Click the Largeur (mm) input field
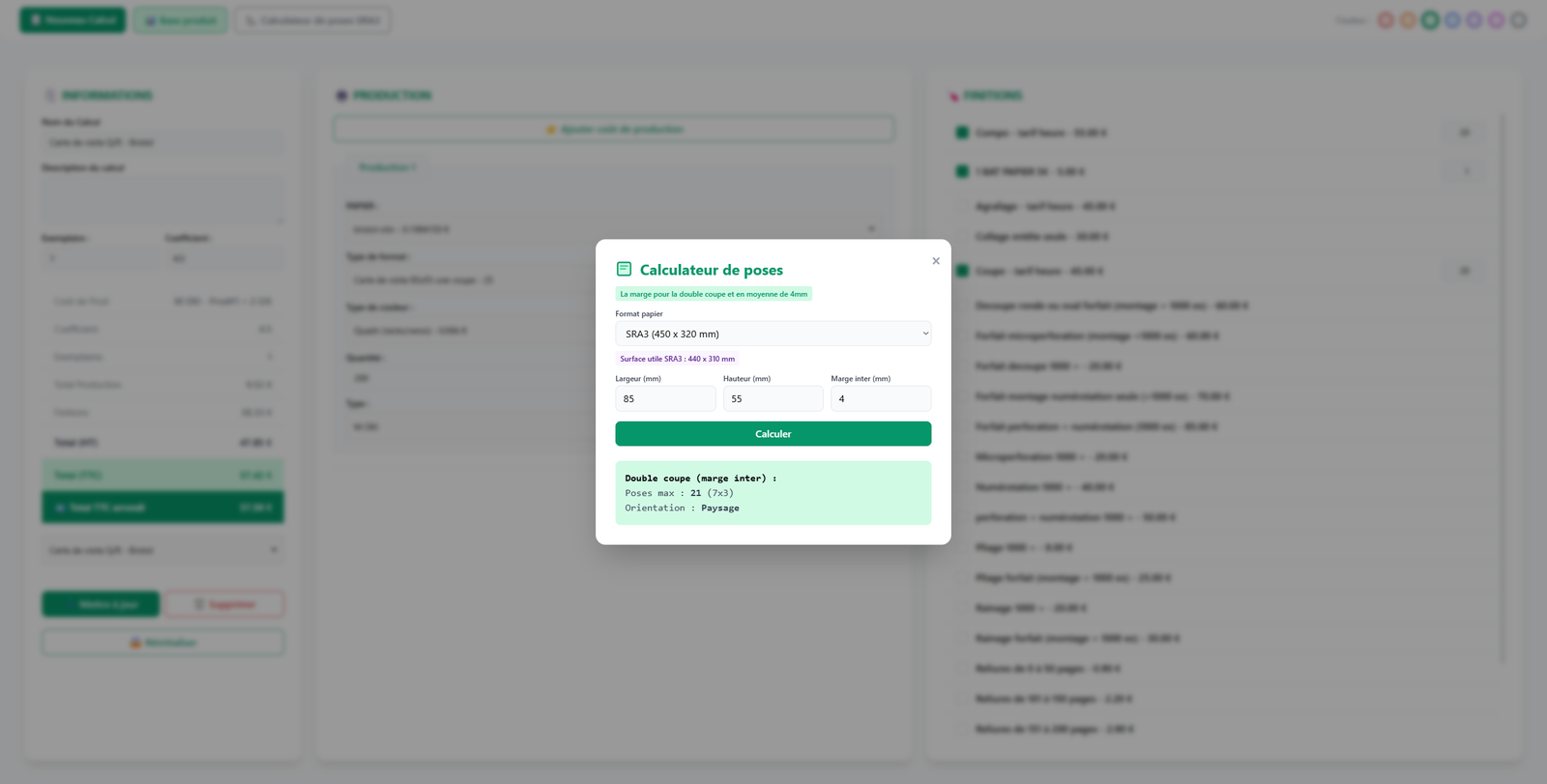Image resolution: width=1547 pixels, height=784 pixels. click(665, 398)
